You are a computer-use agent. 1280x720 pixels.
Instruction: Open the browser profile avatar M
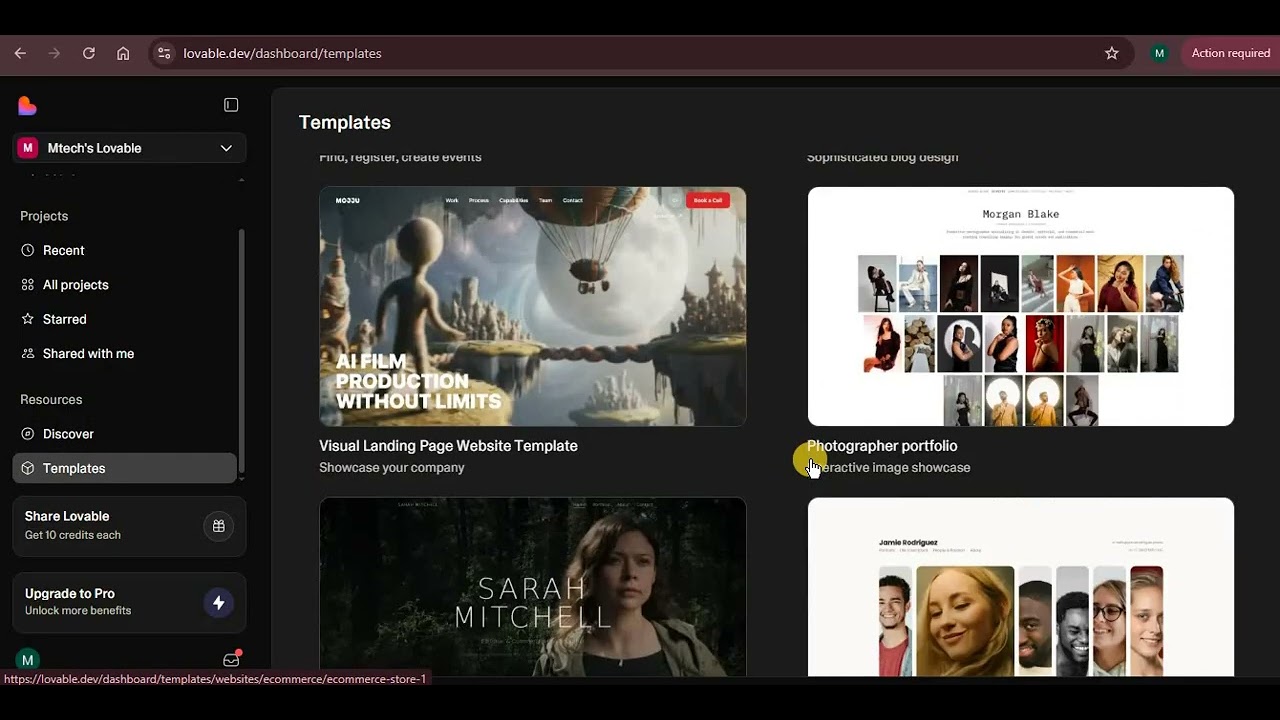pyautogui.click(x=1159, y=53)
